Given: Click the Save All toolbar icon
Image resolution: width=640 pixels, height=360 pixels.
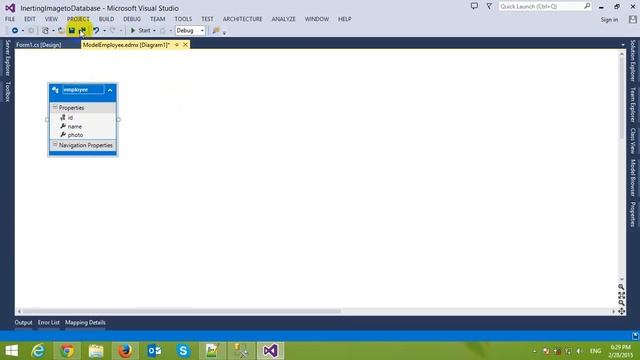Looking at the screenshot, I should 83,31.
